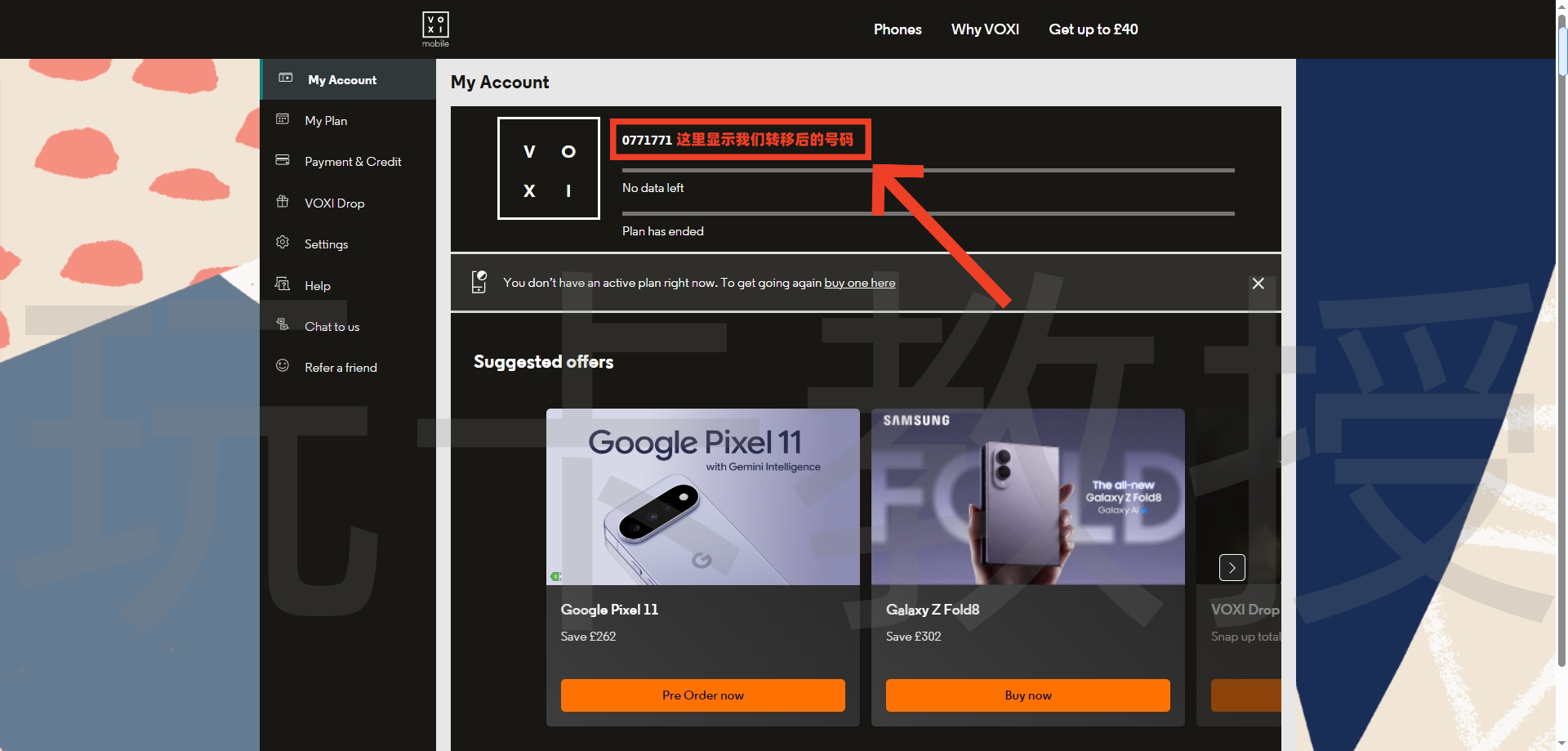
Task: Click the My Plan calendar icon
Action: click(283, 119)
